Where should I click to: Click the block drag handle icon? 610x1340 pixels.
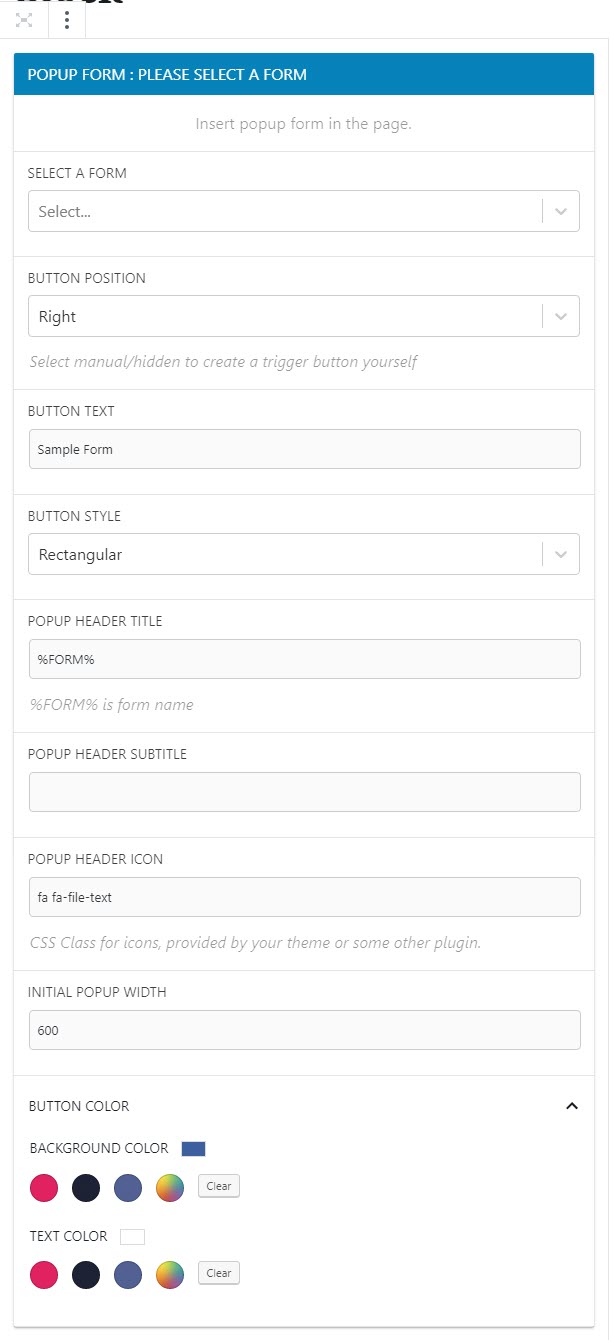[24, 20]
